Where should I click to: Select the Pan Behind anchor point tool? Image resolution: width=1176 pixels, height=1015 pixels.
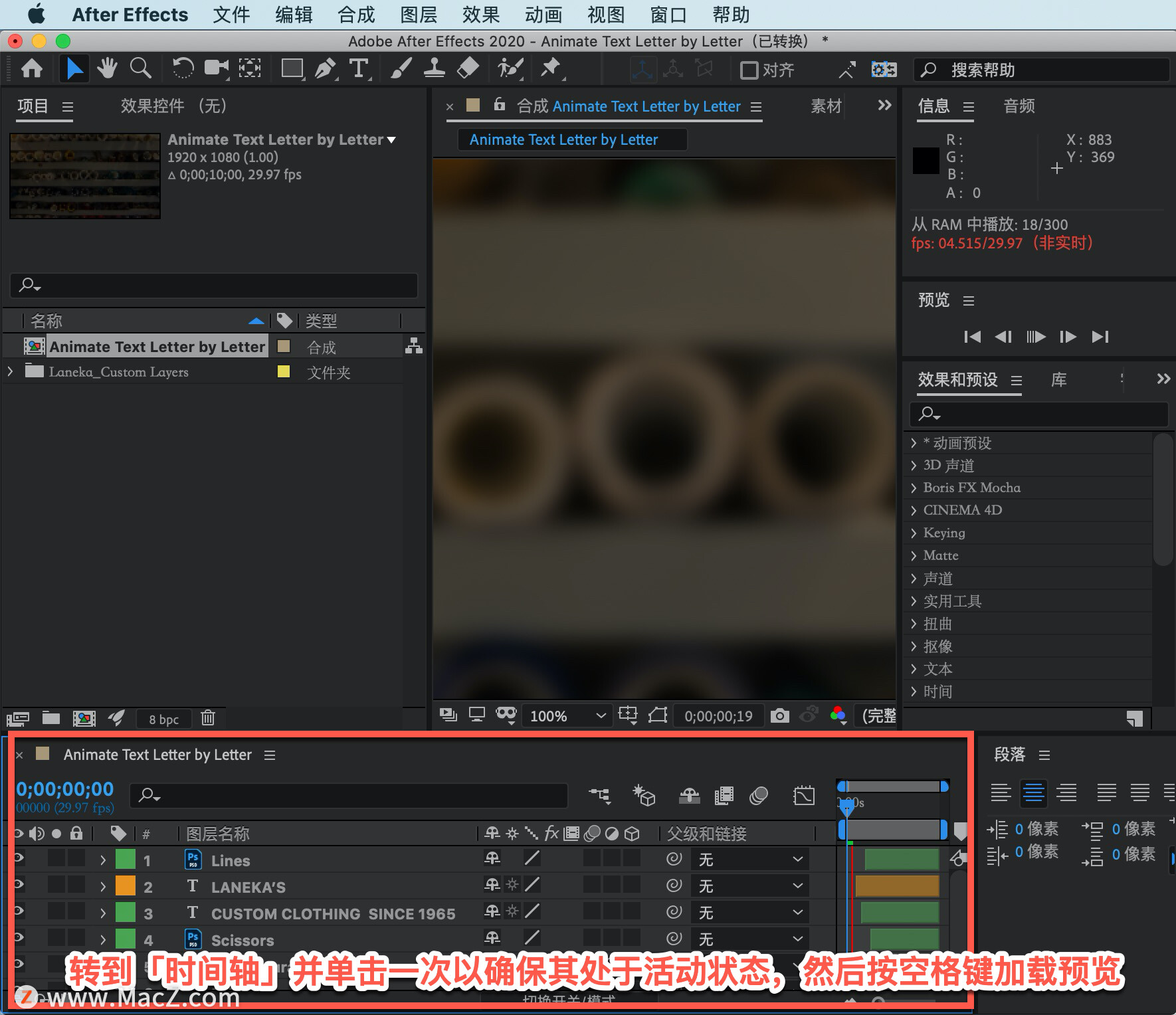coord(250,68)
